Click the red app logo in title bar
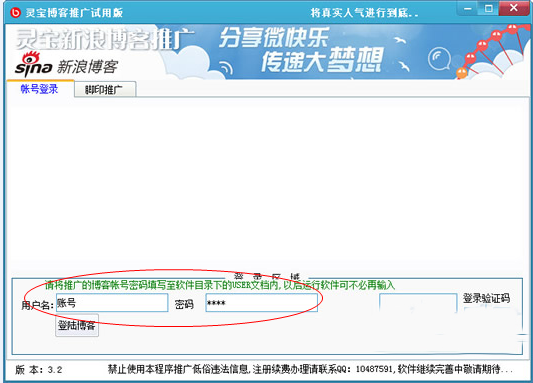Viewport: 533px width, 383px height. coord(15,13)
